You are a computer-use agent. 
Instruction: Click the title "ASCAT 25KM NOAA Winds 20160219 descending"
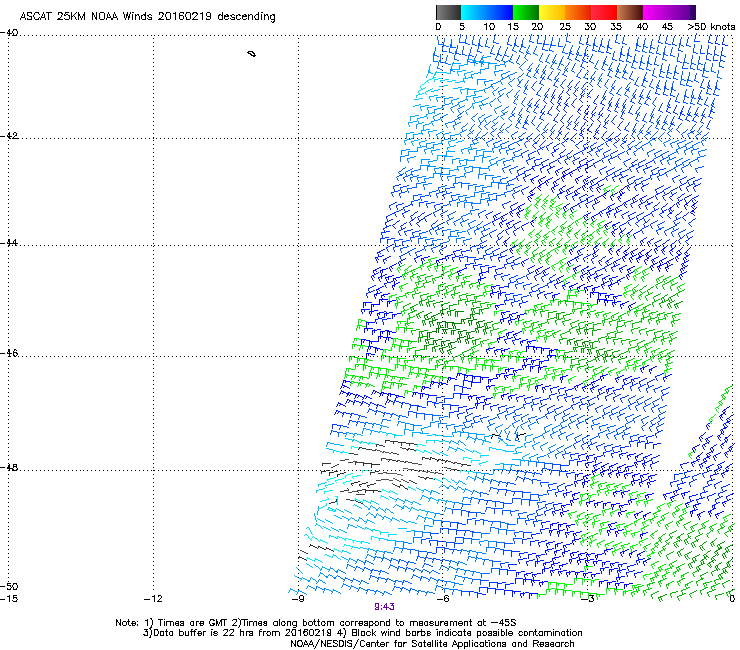[x=147, y=17]
